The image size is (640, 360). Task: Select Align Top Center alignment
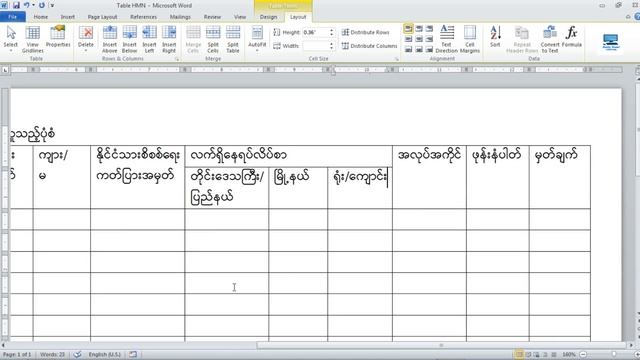point(419,29)
